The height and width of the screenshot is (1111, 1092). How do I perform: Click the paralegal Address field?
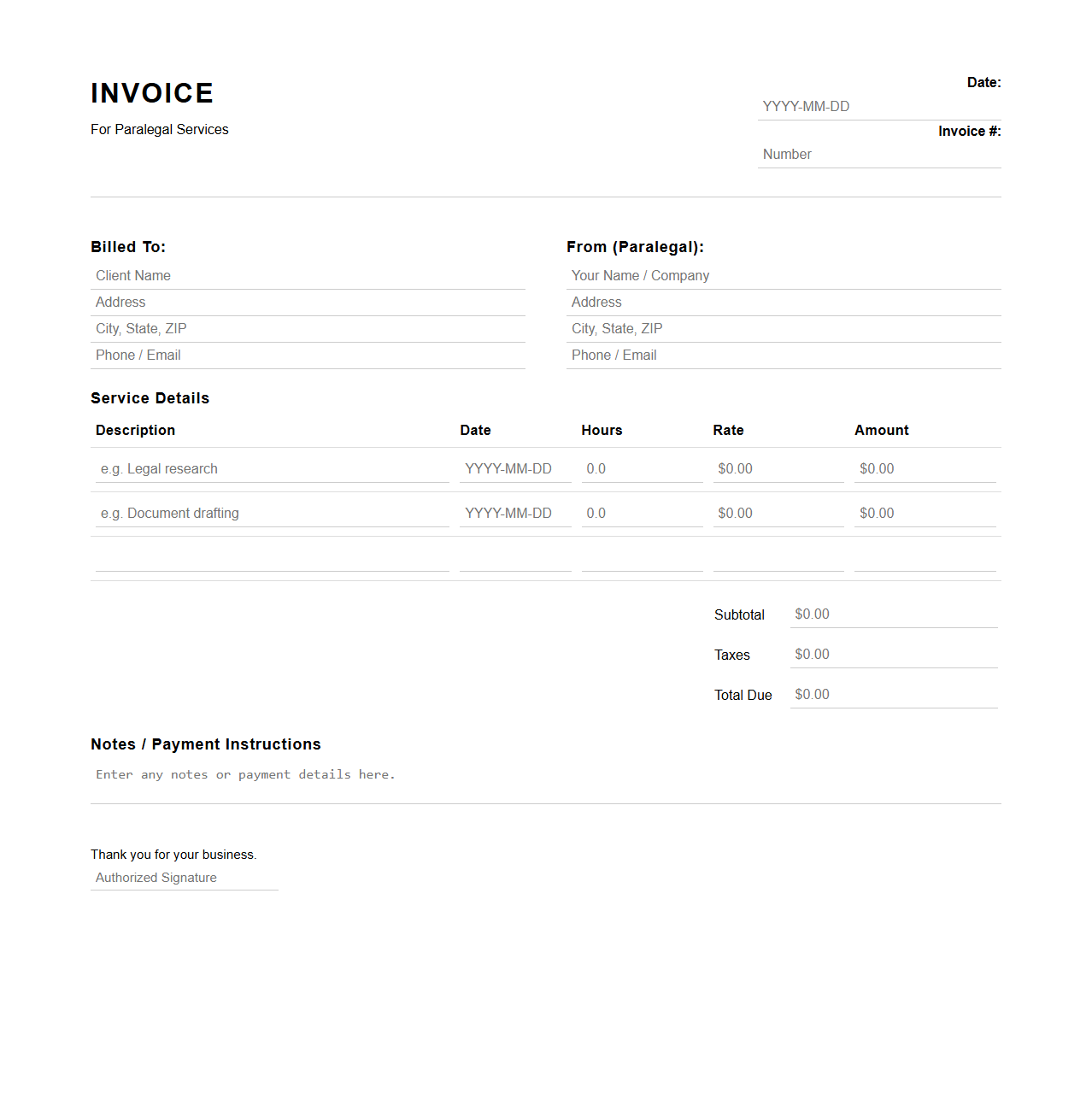783,302
